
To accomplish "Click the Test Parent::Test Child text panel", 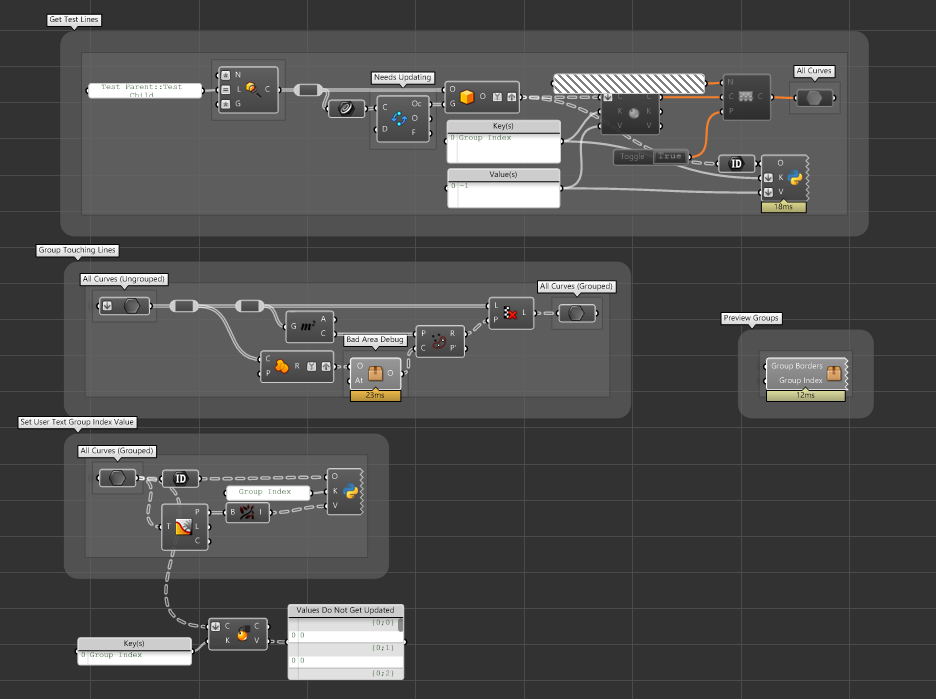I will tap(145, 91).
